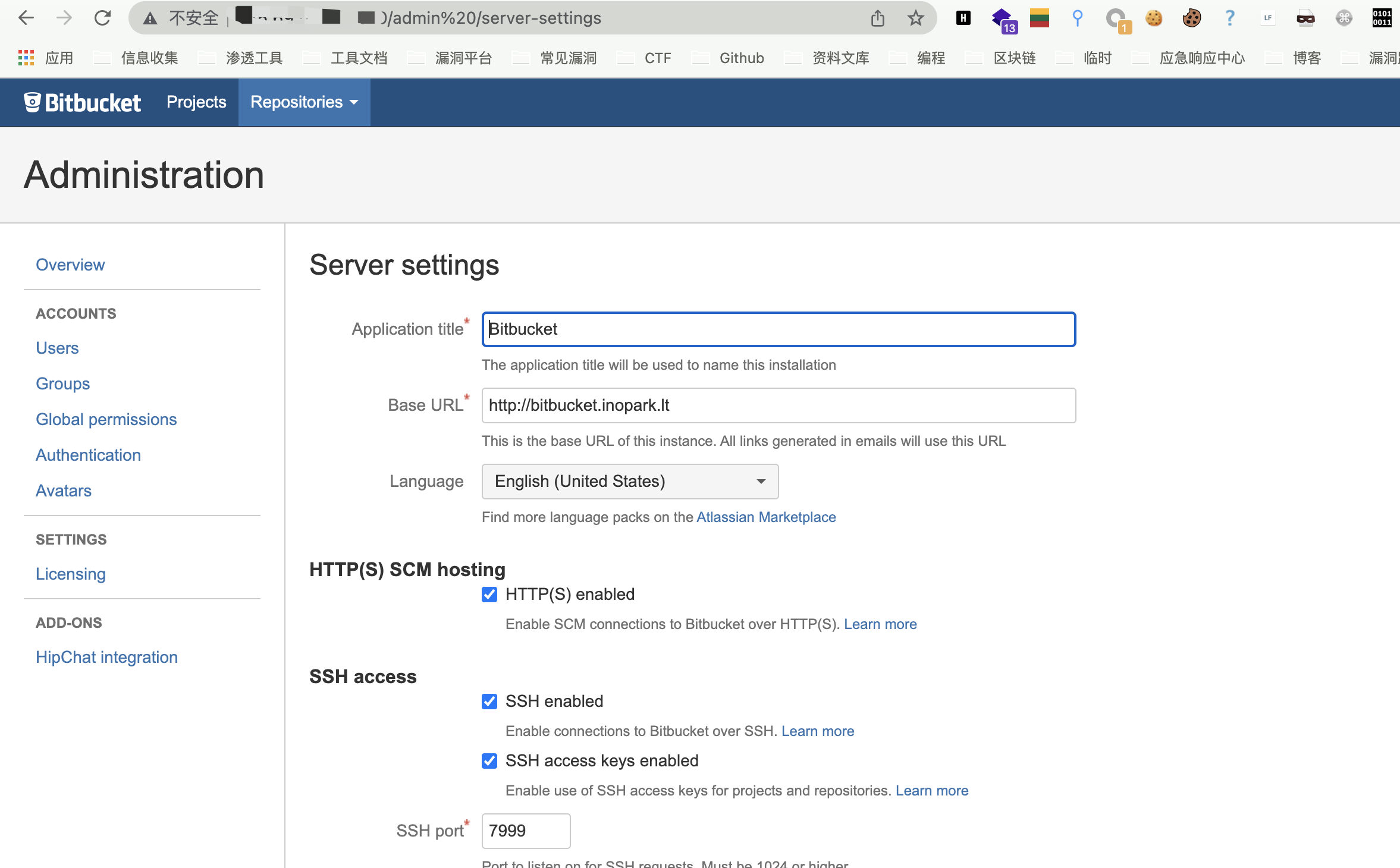Open the Language dropdown
Viewport: 1400px width, 868px height.
[630, 482]
